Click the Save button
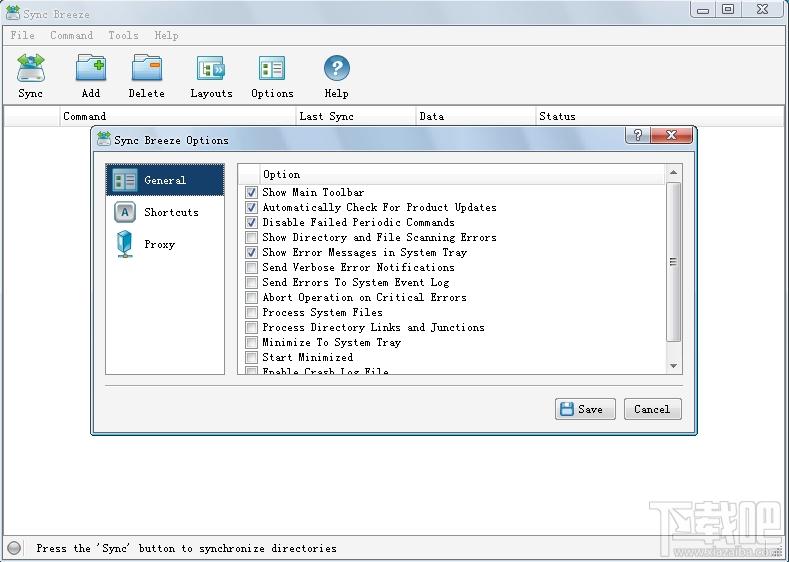This screenshot has height=562, width=789. [585, 409]
